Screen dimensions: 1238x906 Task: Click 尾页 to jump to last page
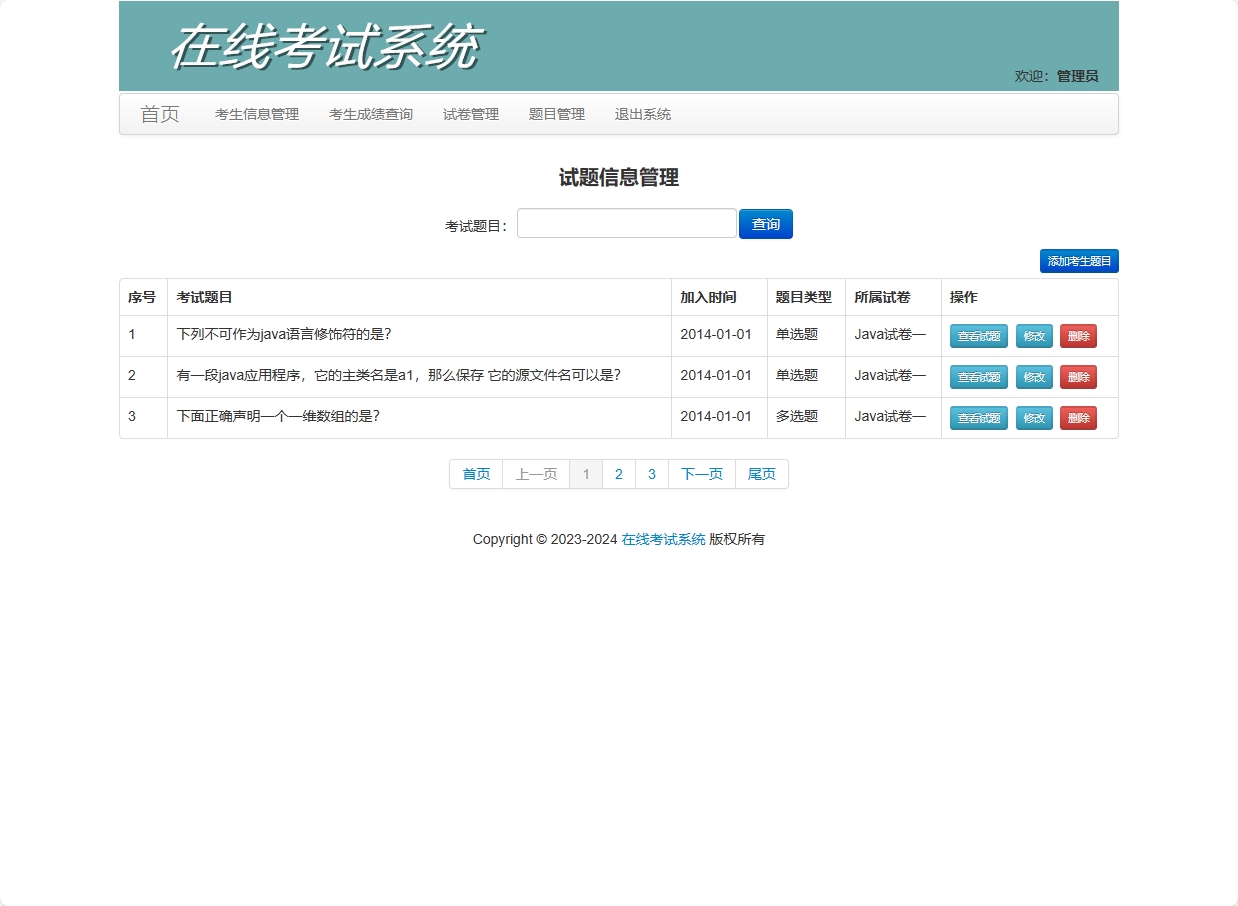(x=761, y=474)
